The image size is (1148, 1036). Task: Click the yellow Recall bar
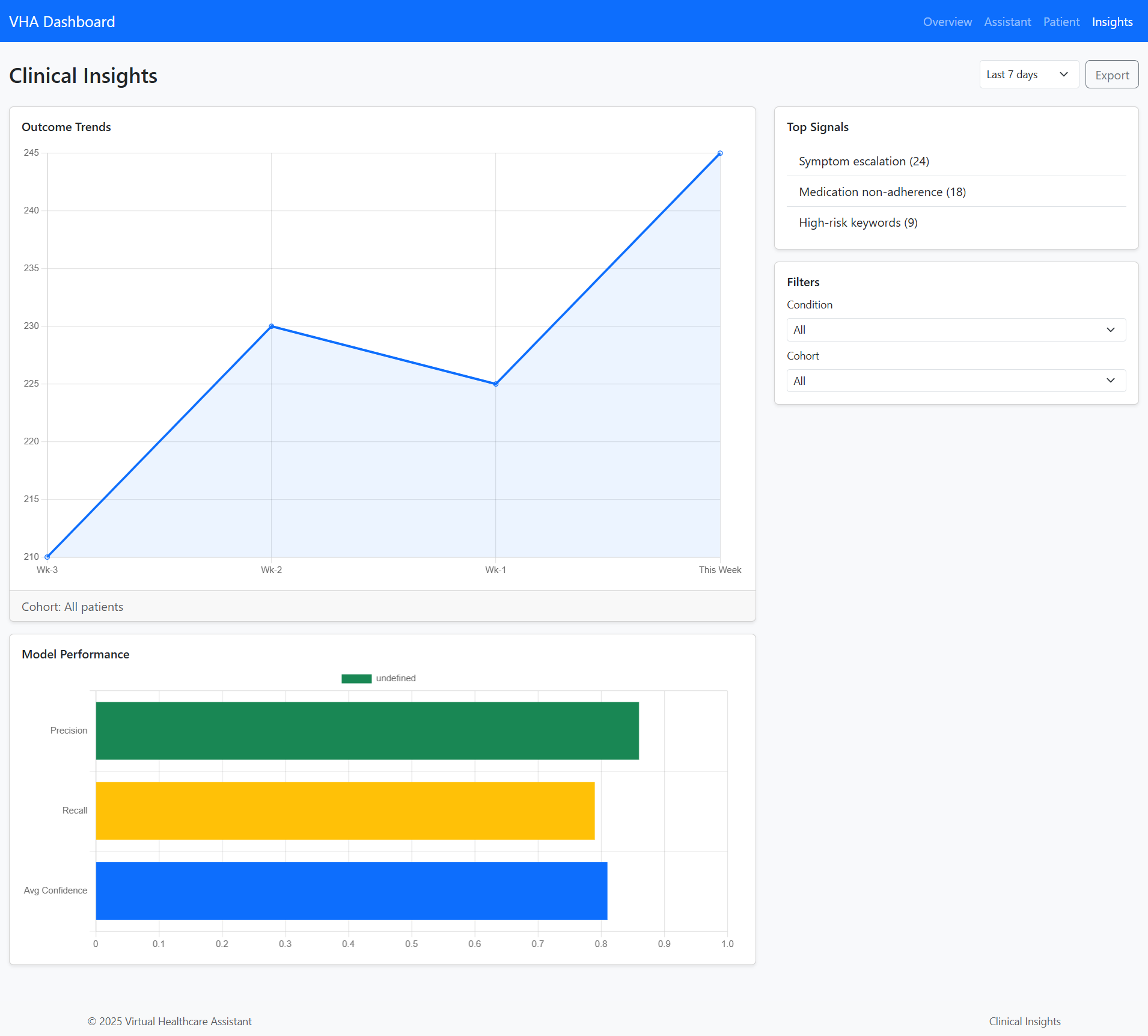[345, 811]
